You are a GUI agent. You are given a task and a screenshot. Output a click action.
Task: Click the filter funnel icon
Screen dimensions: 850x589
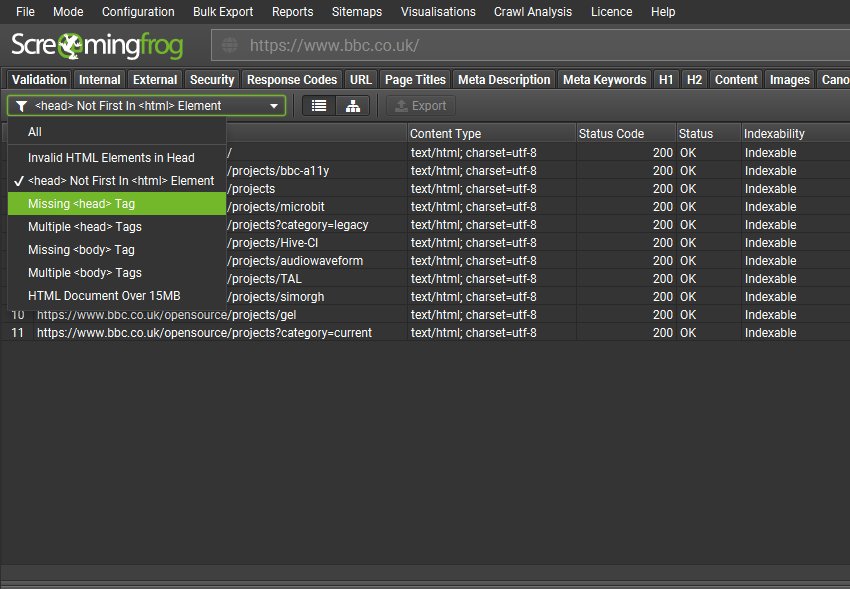21,106
